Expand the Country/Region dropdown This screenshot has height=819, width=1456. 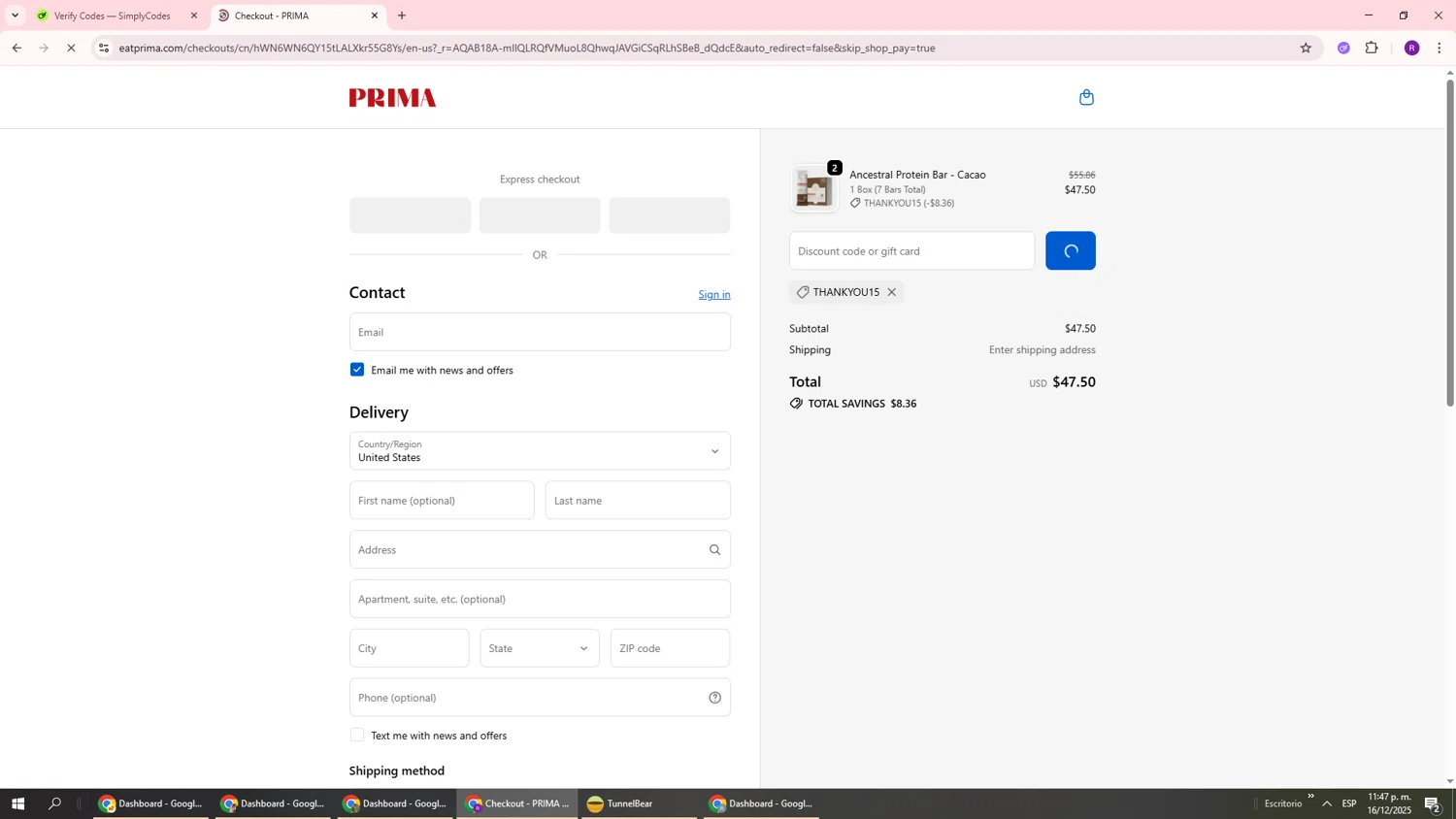coord(540,451)
